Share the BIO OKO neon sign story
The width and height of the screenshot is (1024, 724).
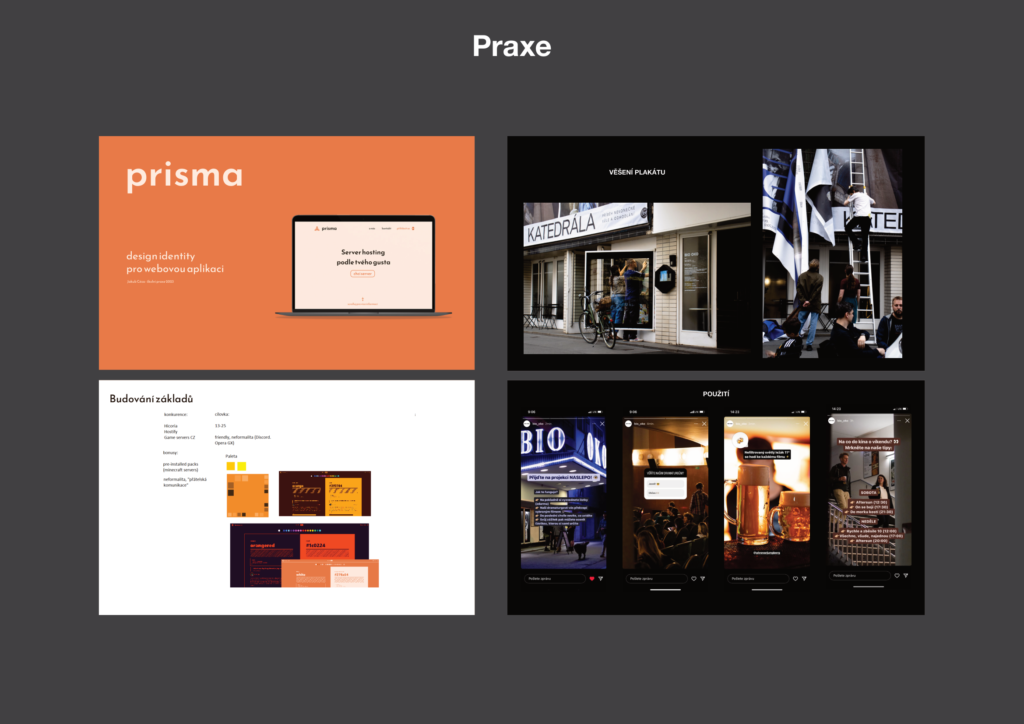(601, 578)
